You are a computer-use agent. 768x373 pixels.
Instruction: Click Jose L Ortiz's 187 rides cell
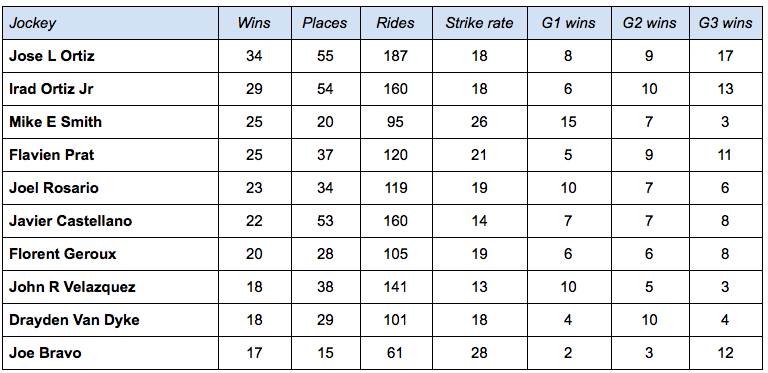(x=396, y=56)
